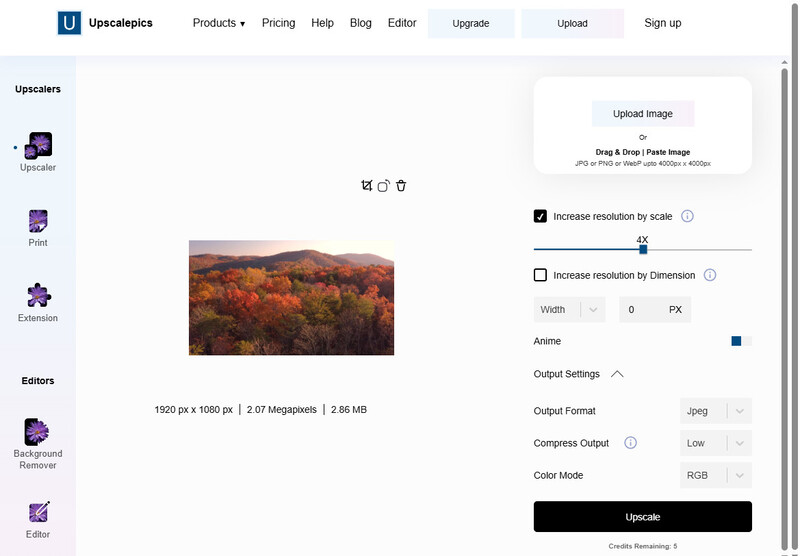Open the Upscaler tool in sidebar
This screenshot has width=800, height=556.
point(39,146)
